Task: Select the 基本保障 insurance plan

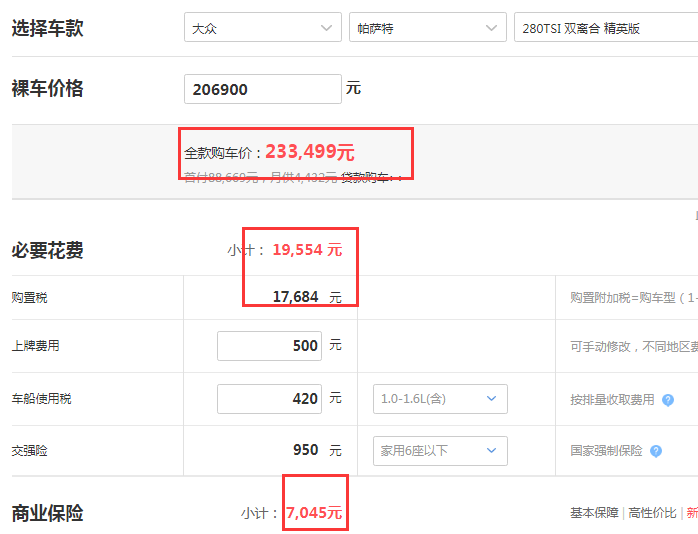Action: click(x=594, y=513)
